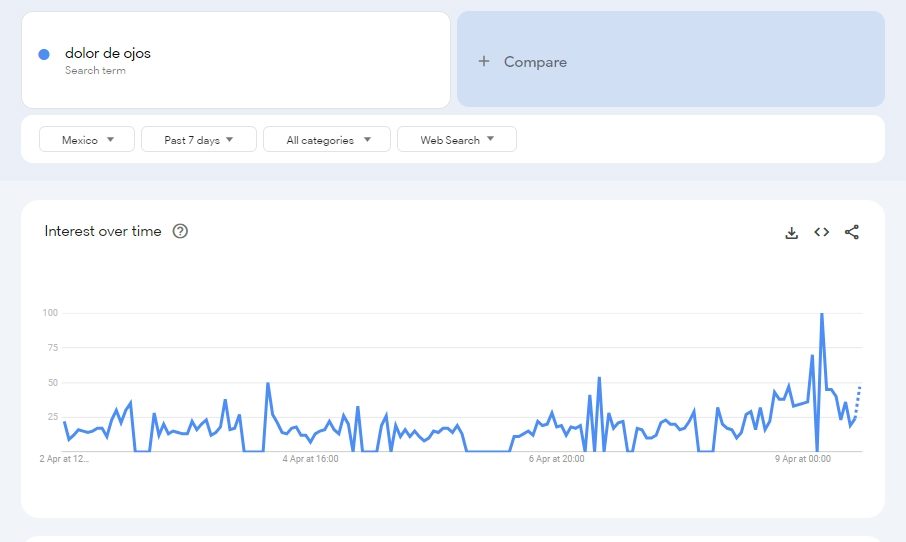
Task: Add a comparison term with Compare
Action: click(671, 59)
